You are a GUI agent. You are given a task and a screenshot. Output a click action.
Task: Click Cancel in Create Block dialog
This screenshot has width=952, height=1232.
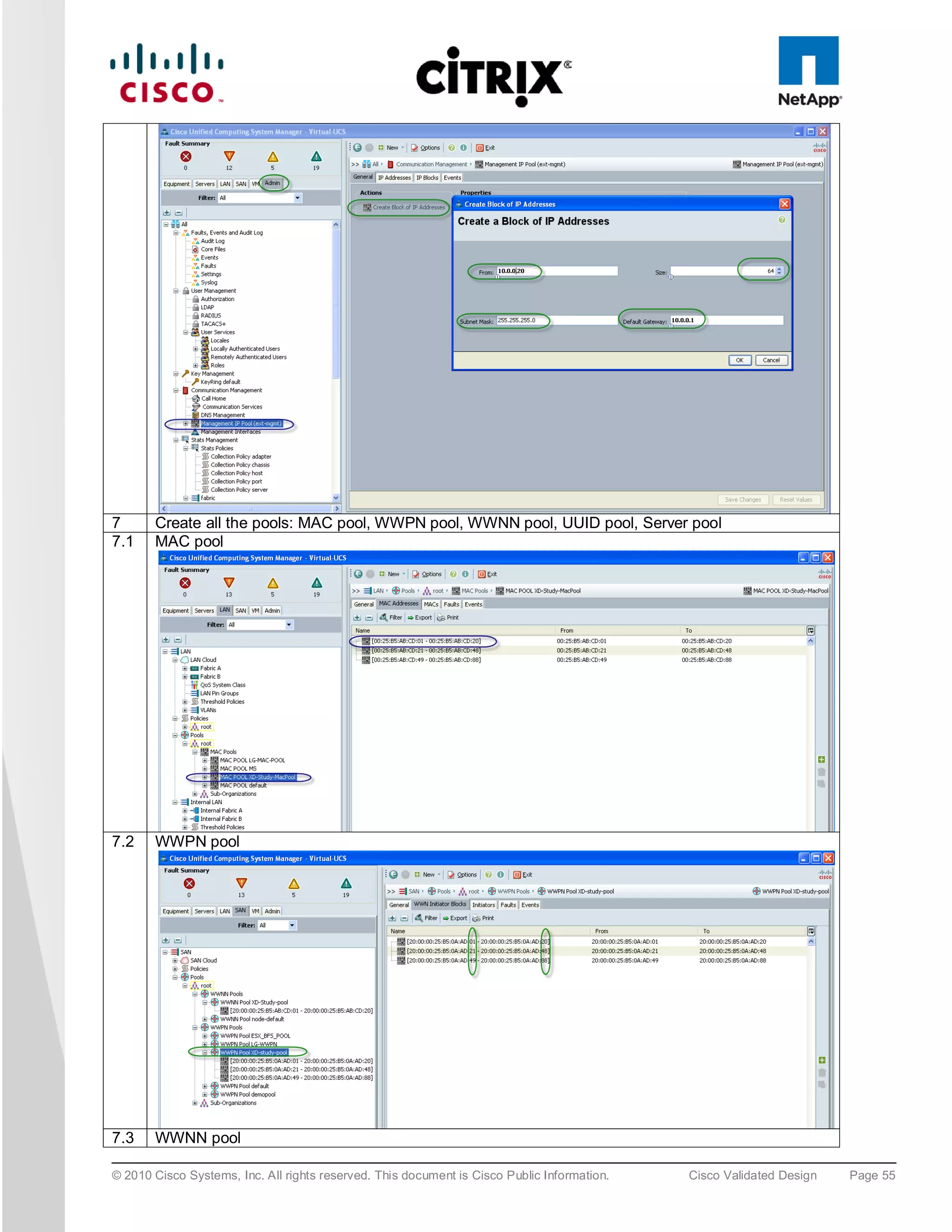(x=771, y=360)
